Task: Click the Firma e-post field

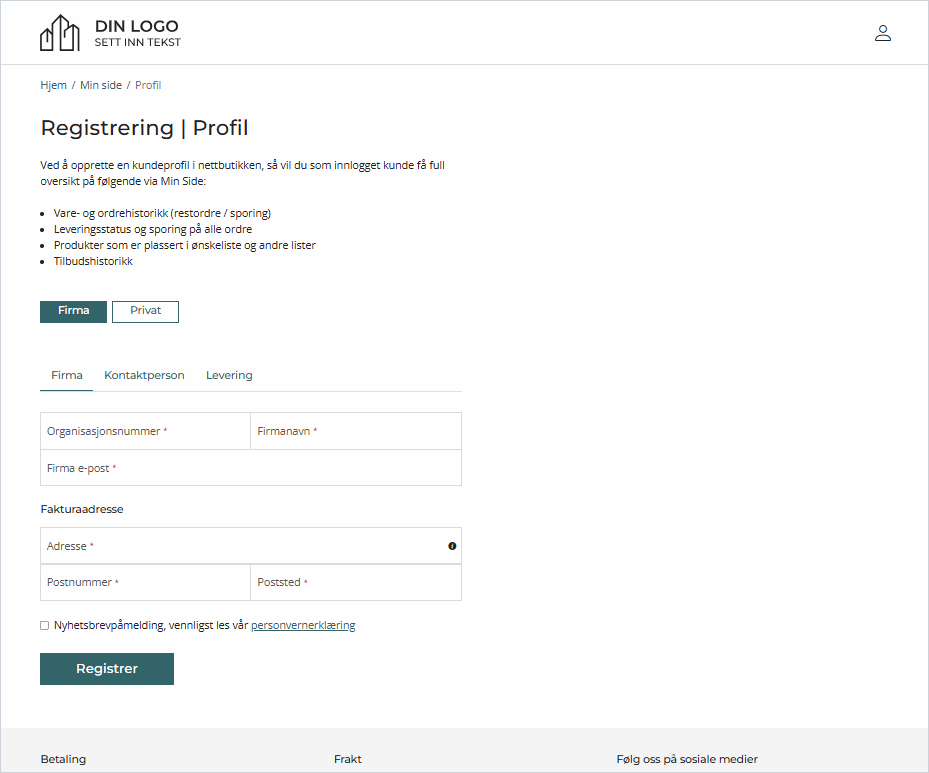Action: click(x=250, y=468)
